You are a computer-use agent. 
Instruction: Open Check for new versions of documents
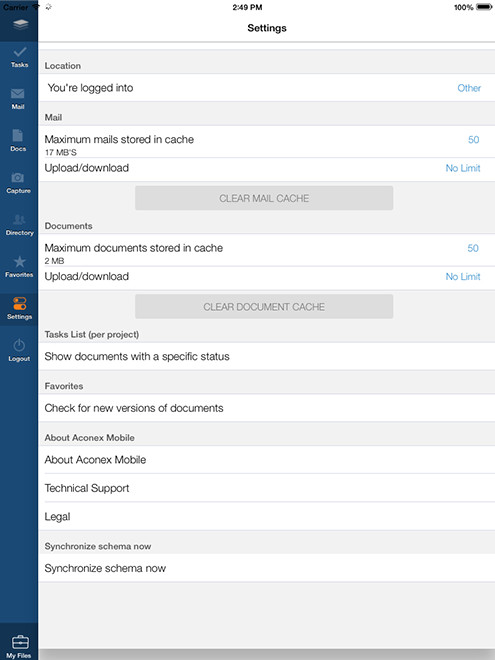pyautogui.click(x=266, y=408)
